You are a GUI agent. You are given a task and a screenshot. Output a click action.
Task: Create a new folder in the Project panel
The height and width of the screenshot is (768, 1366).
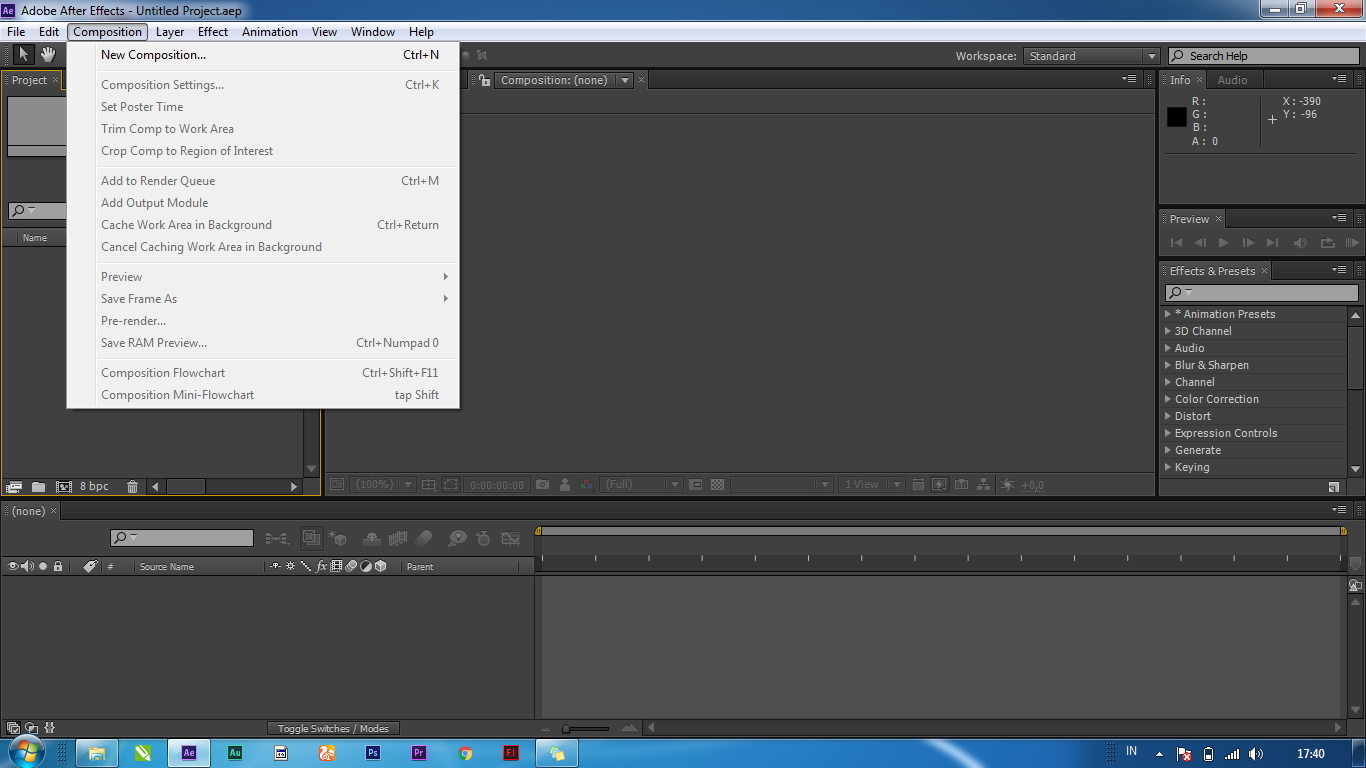tap(39, 486)
